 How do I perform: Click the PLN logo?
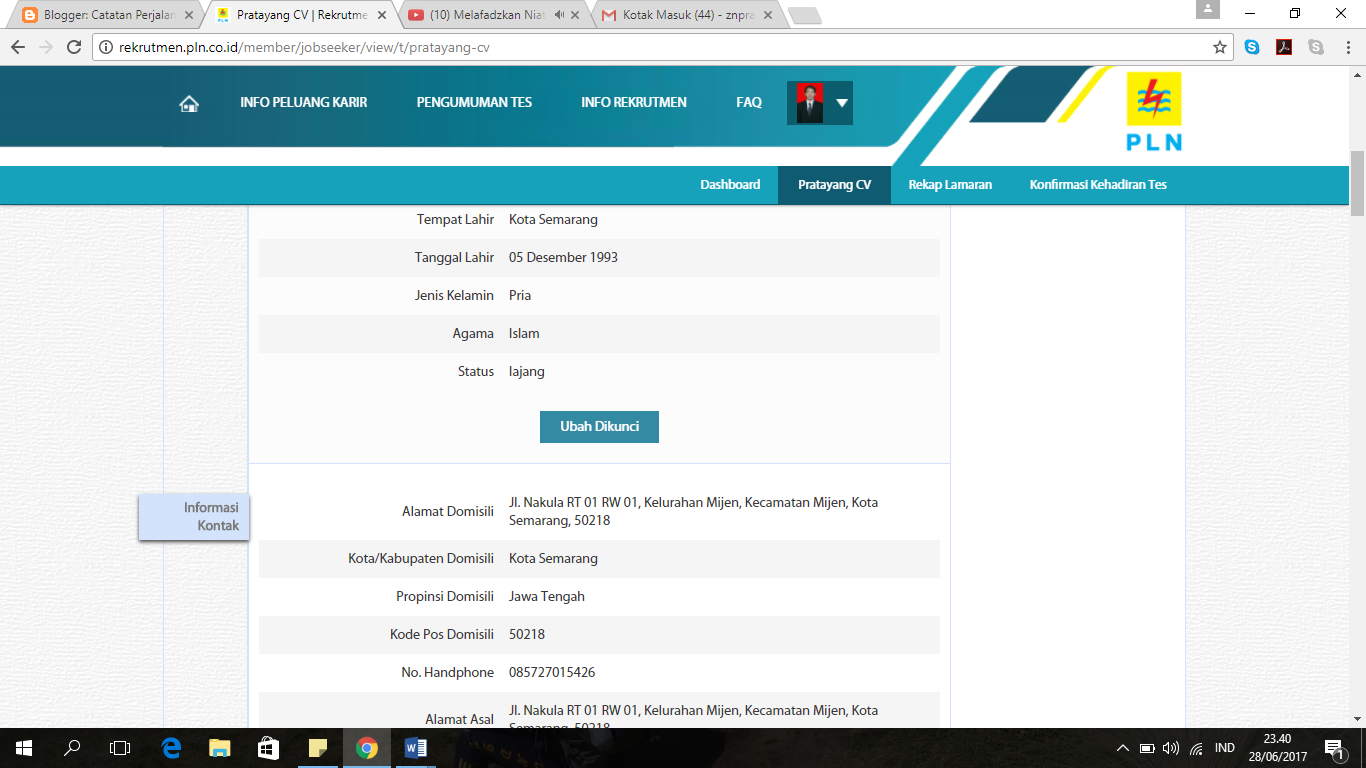1155,113
